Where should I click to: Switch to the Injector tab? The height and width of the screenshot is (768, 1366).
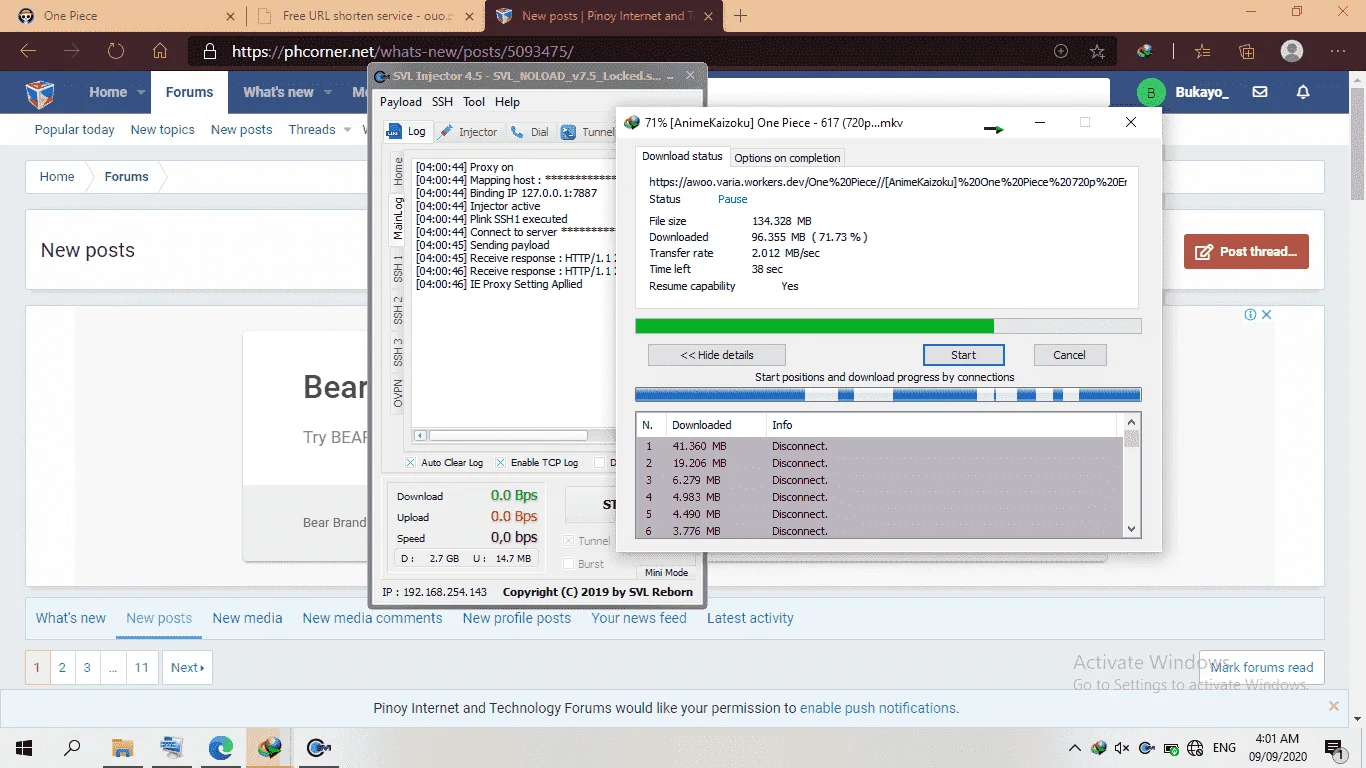(x=469, y=132)
